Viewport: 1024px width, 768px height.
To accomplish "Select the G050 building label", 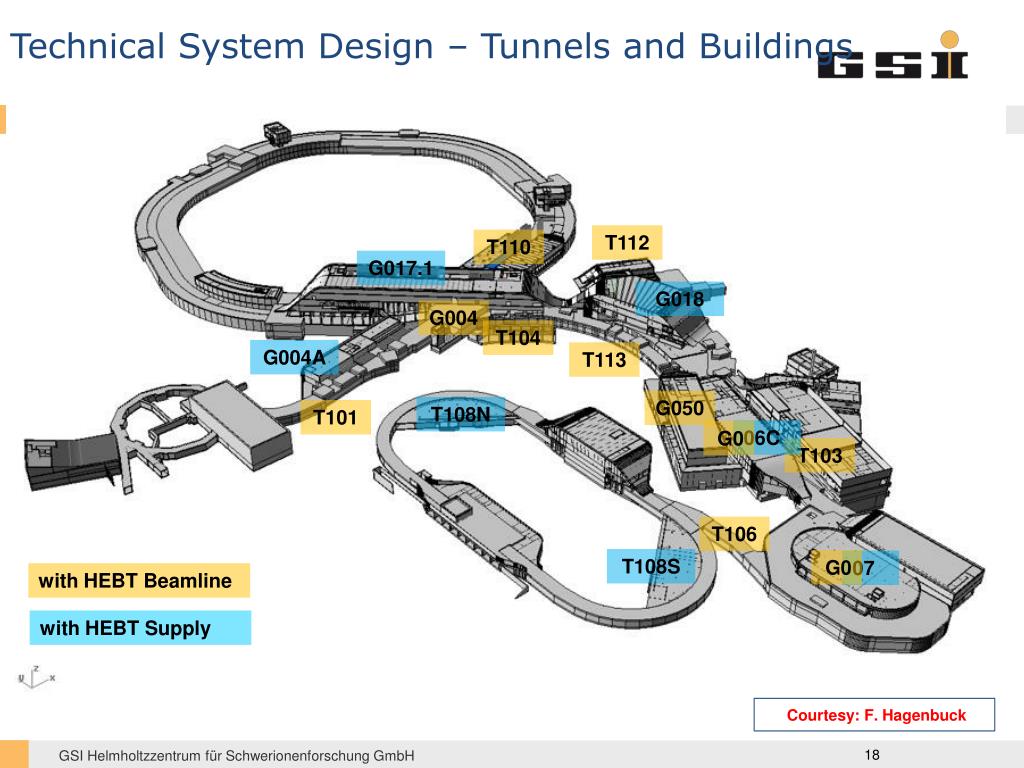I will coord(680,408).
